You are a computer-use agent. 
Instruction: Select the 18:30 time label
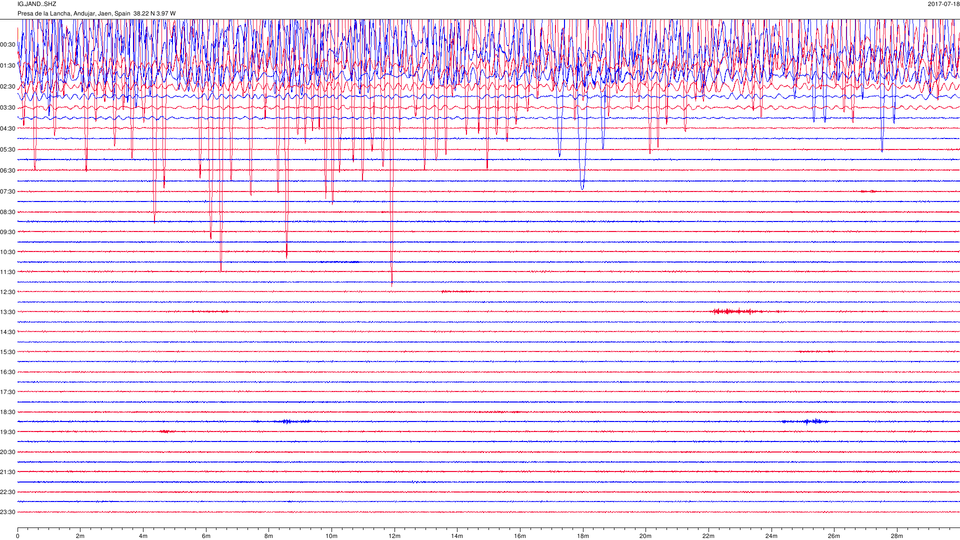click(8, 412)
